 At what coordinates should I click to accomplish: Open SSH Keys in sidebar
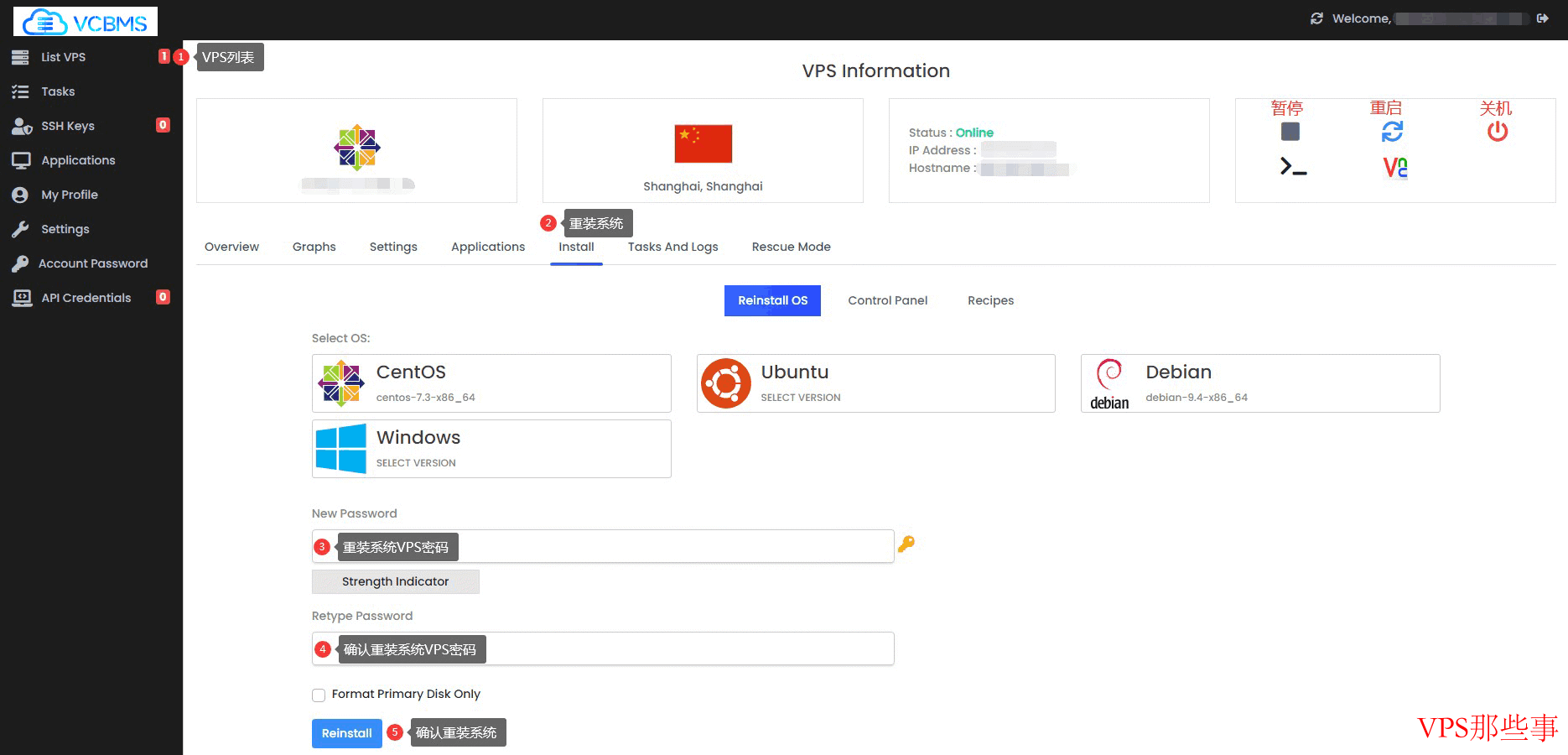pyautogui.click(x=68, y=126)
